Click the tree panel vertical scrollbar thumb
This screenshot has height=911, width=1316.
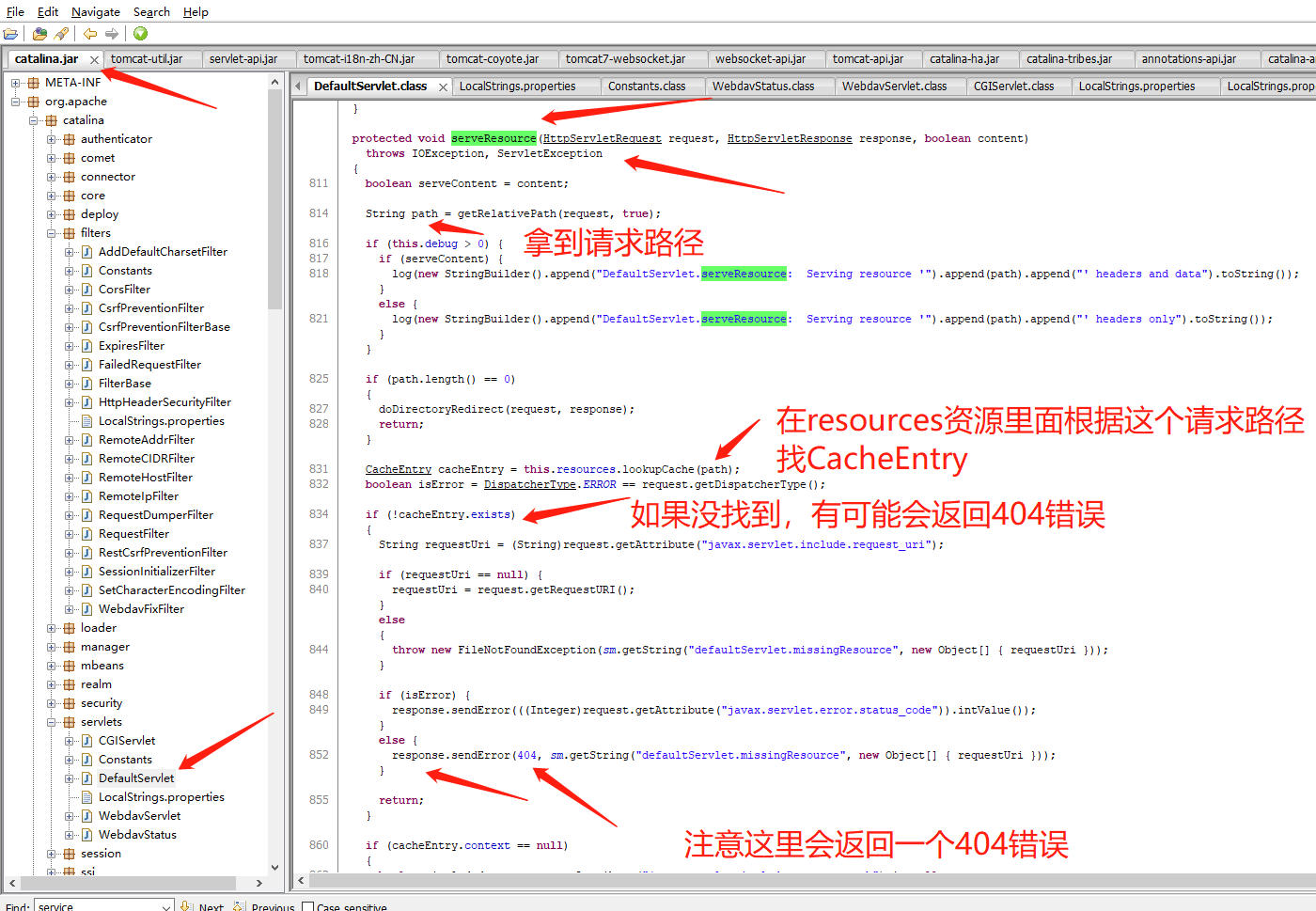point(274,200)
